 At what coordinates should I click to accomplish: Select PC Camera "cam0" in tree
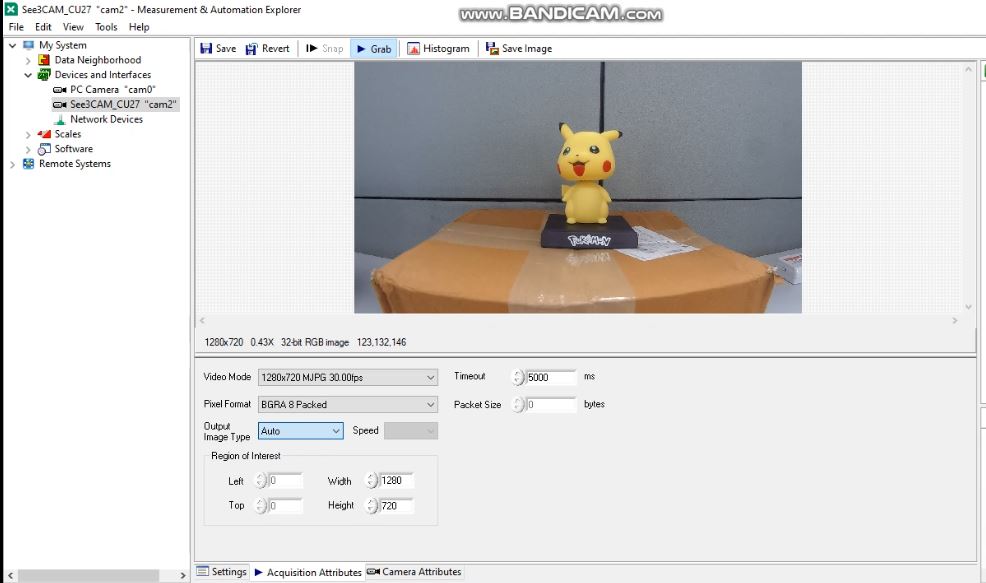[113, 89]
